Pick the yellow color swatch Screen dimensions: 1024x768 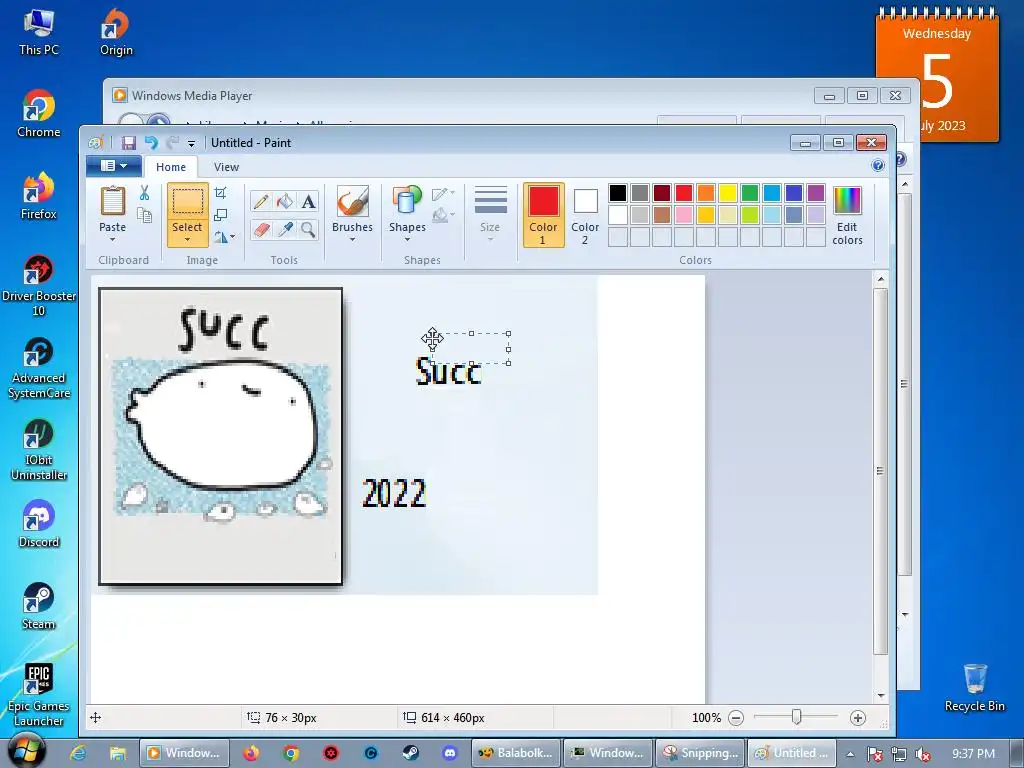728,193
